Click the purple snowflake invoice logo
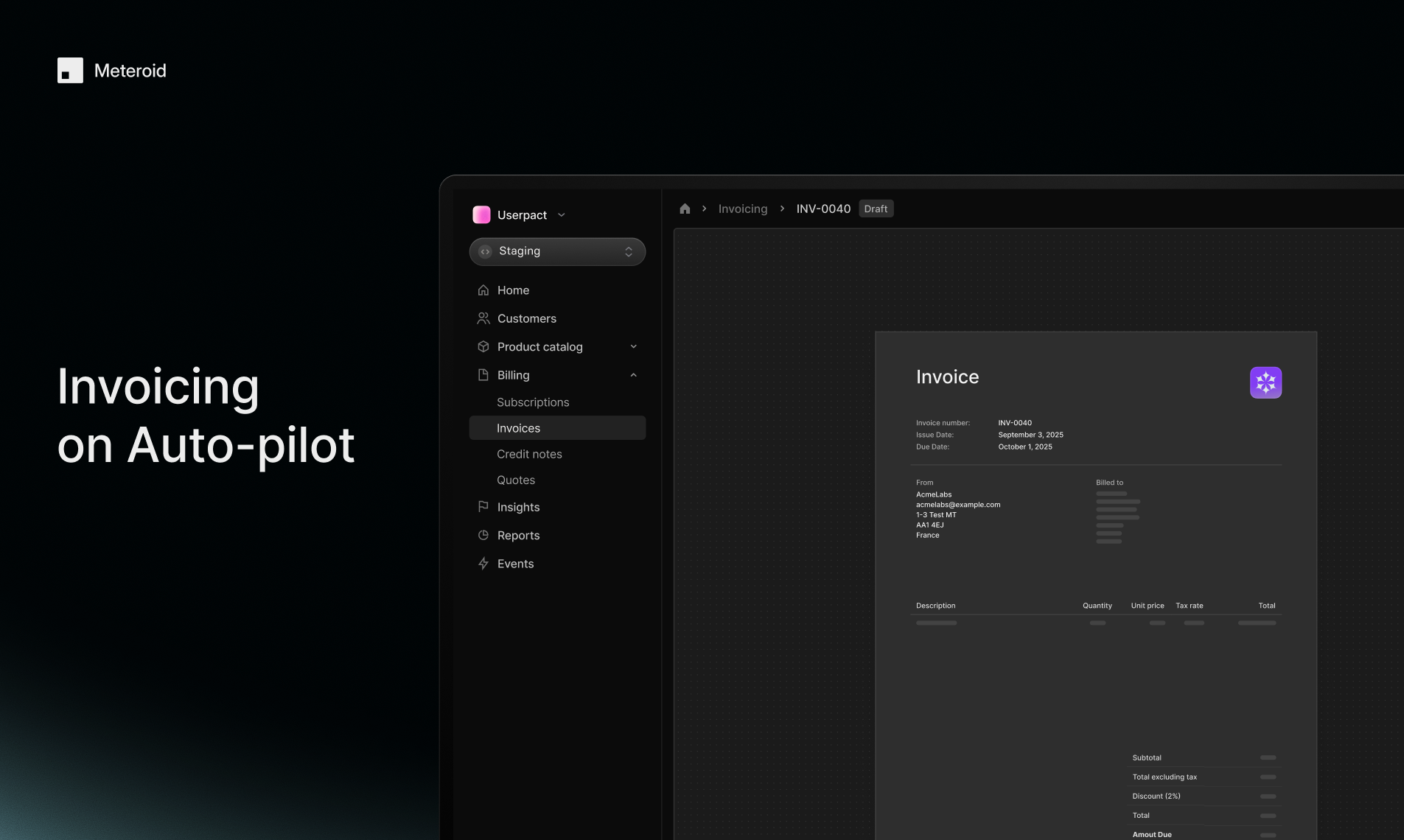The height and width of the screenshot is (840, 1404). (1265, 382)
